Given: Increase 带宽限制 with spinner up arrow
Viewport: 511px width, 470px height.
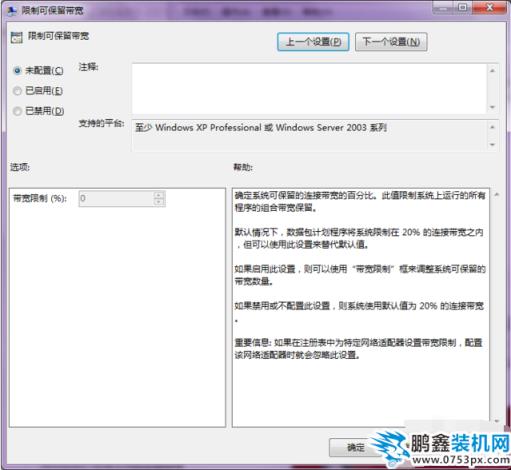Looking at the screenshot, I should pos(159,195).
